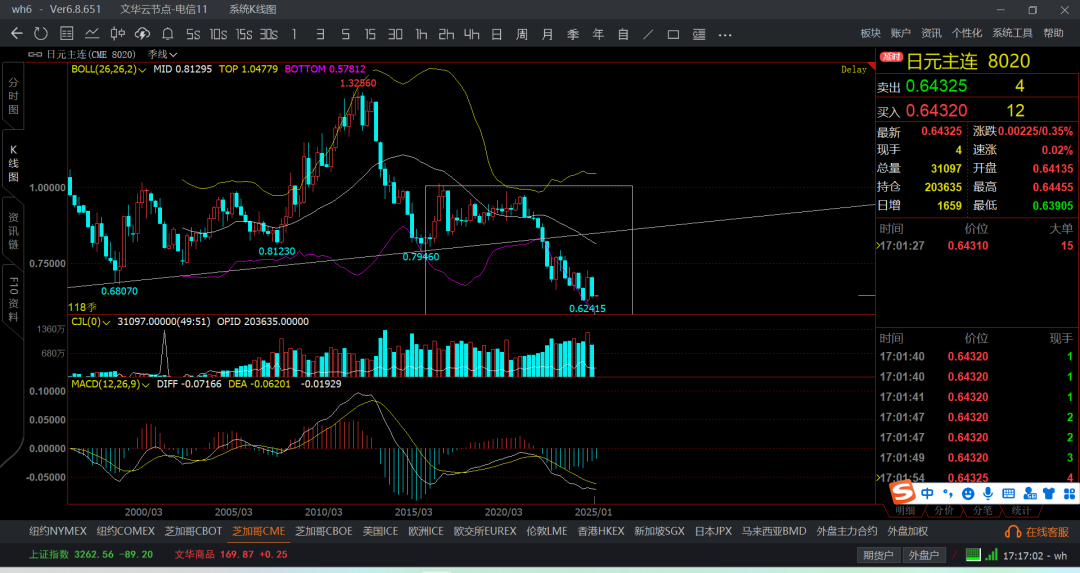The image size is (1080, 573).
Task: Open the quote list table icon
Action: point(66,33)
